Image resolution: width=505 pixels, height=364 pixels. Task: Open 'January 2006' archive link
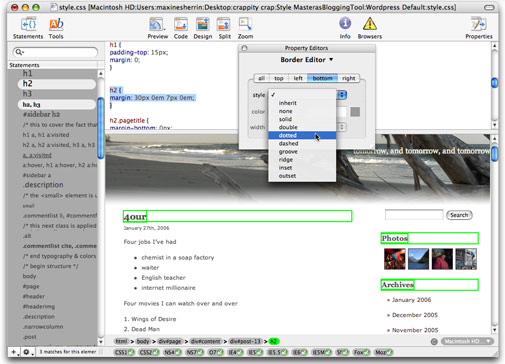pos(411,300)
